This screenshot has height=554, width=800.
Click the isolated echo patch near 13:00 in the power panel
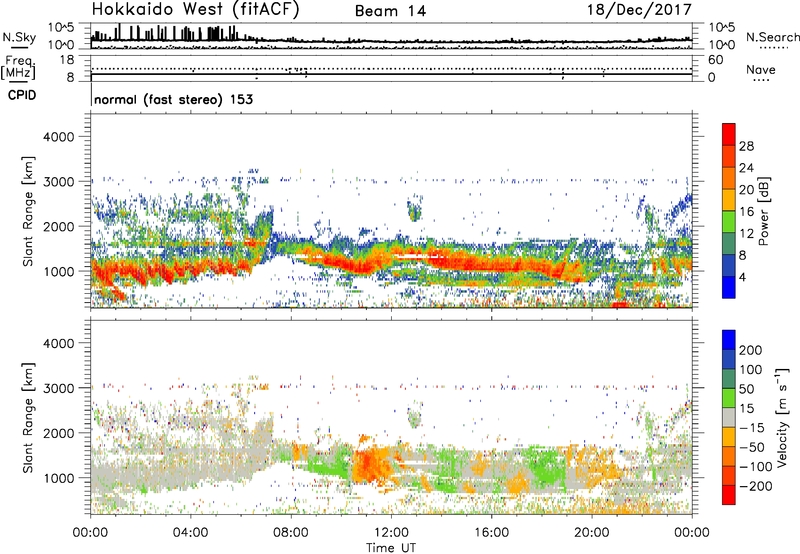tap(414, 210)
